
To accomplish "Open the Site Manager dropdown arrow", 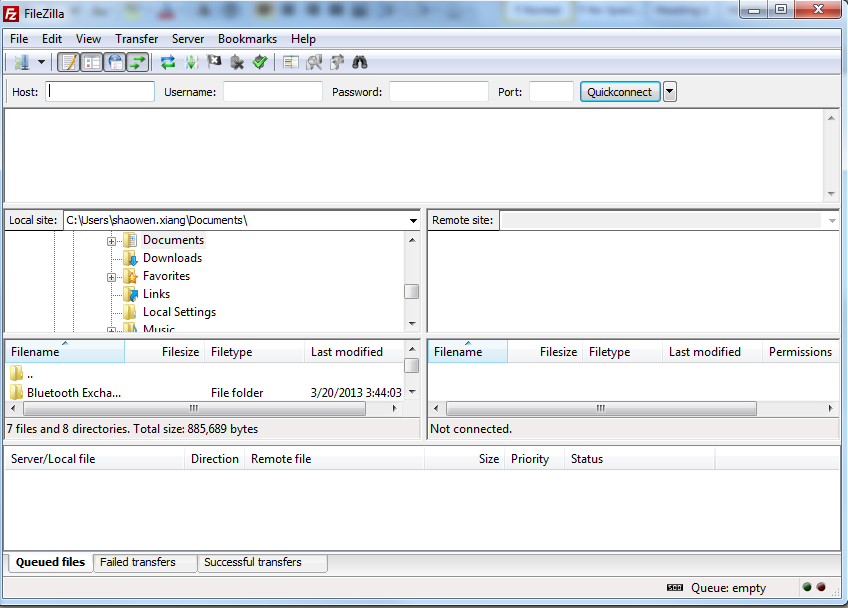I will pos(41,63).
